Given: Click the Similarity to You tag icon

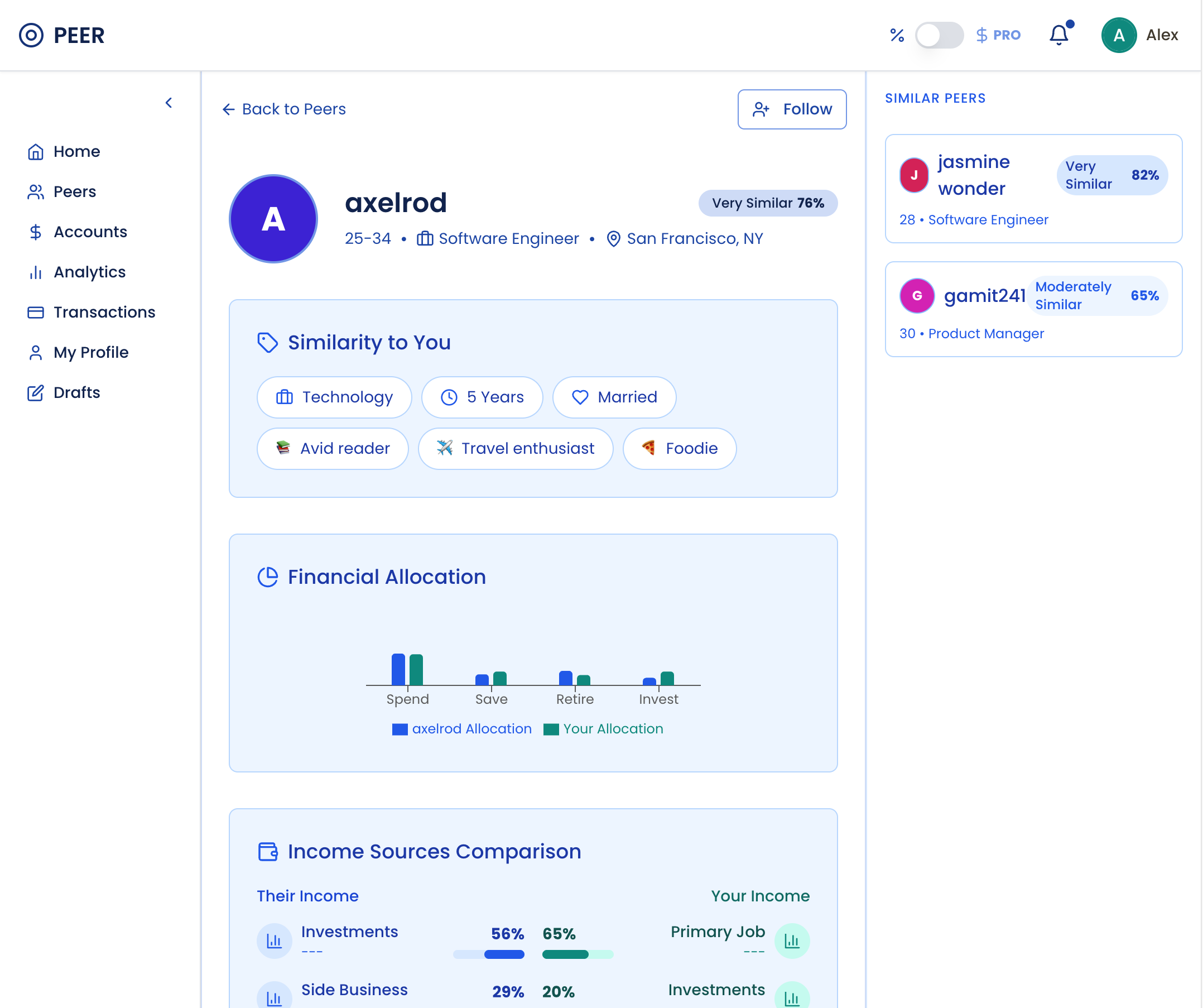Looking at the screenshot, I should 267,343.
